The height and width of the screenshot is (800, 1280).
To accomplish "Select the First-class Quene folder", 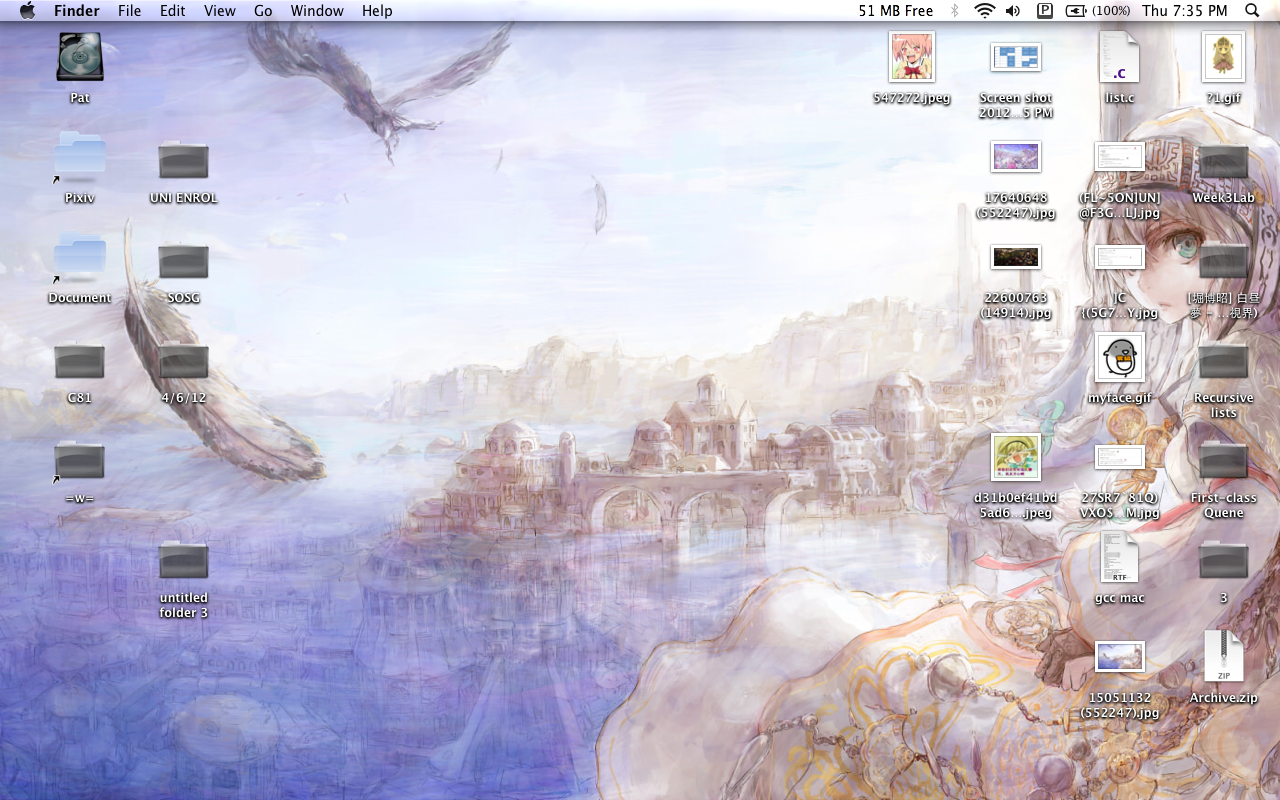I will tap(1224, 460).
